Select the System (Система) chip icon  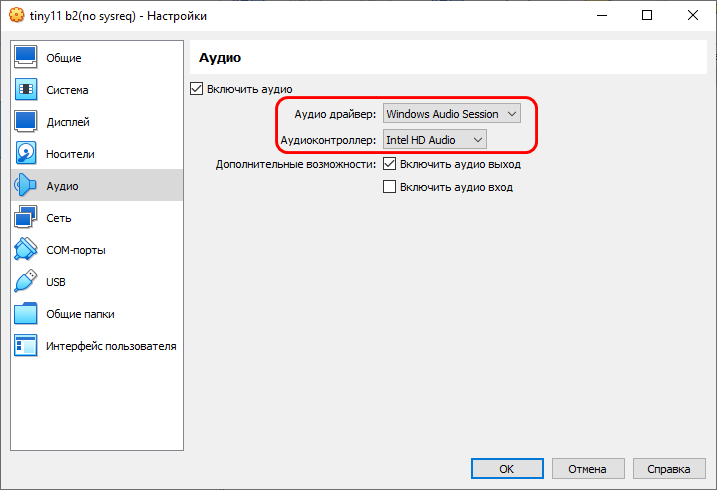click(x=26, y=90)
